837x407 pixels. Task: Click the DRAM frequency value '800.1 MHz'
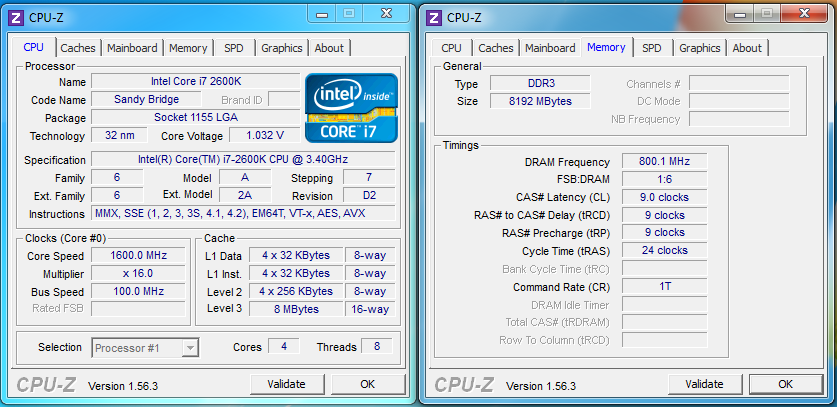coord(665,161)
